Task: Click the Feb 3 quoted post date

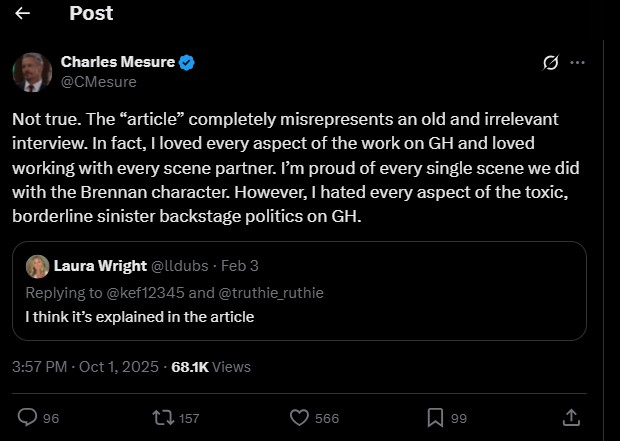Action: (238, 267)
